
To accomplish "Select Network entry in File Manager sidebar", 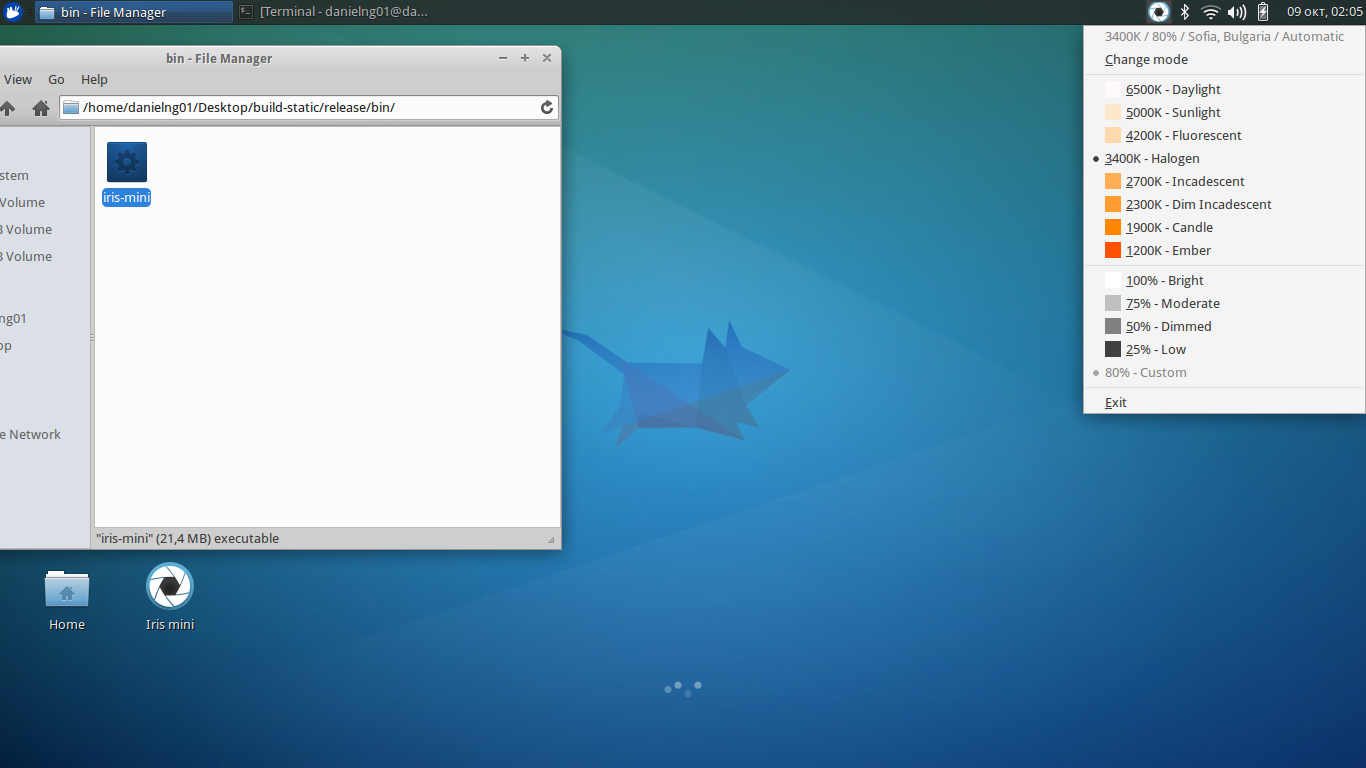I will 30,434.
